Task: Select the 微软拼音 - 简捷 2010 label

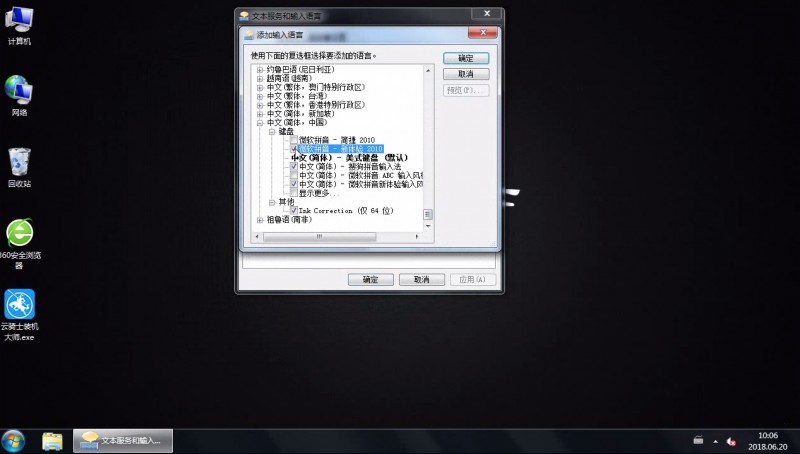Action: [337, 140]
